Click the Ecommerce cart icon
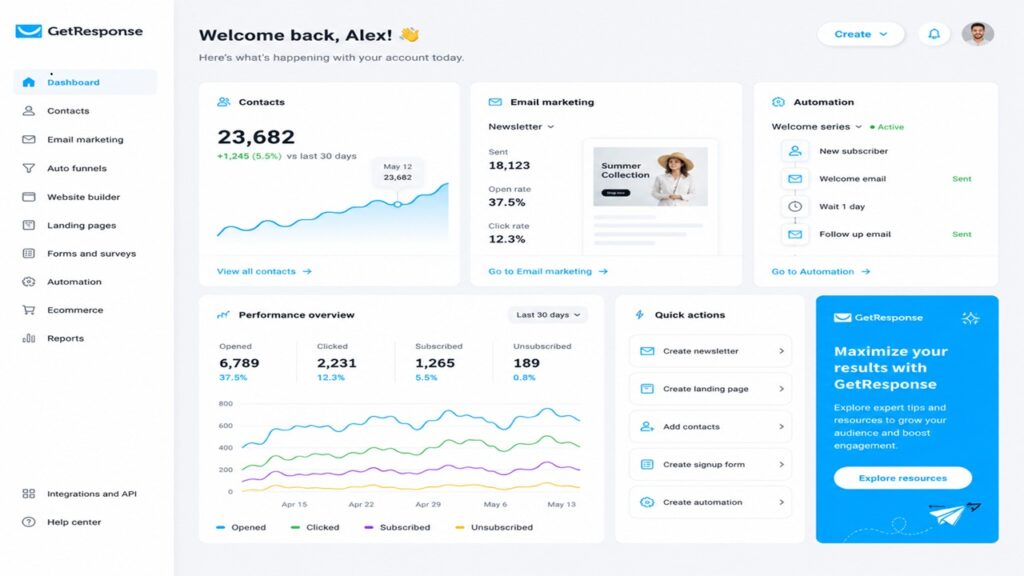 tap(28, 310)
